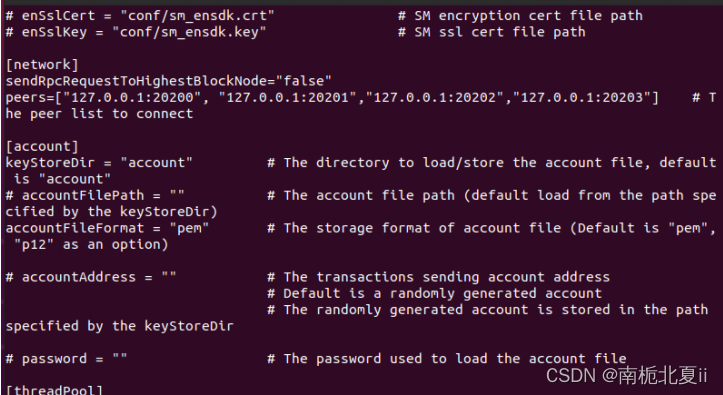Click the [threadPool] section header
The image size is (723, 395).
pyautogui.click(x=54, y=390)
